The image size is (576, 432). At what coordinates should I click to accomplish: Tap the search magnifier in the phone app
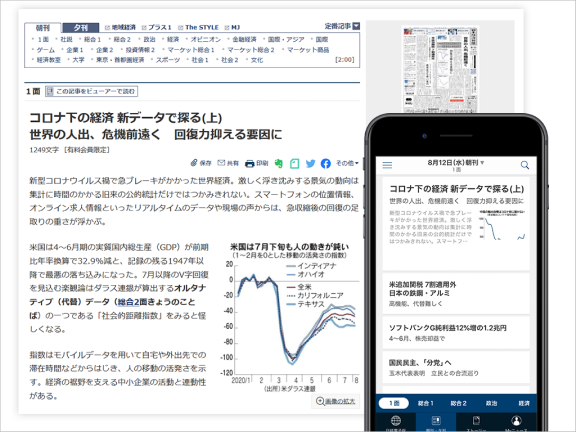click(525, 165)
